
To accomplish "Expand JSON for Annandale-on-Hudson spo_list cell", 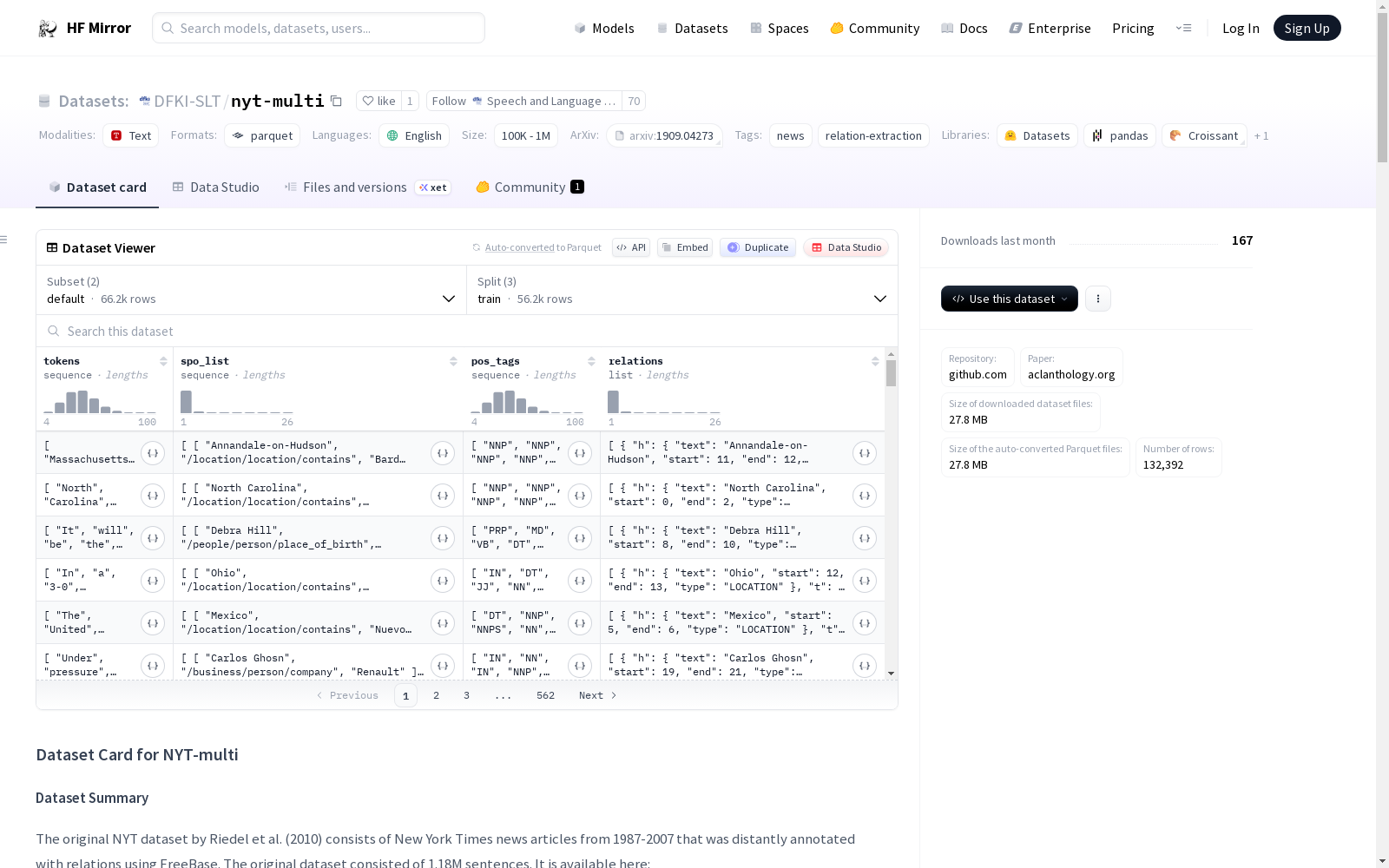I will (443, 453).
